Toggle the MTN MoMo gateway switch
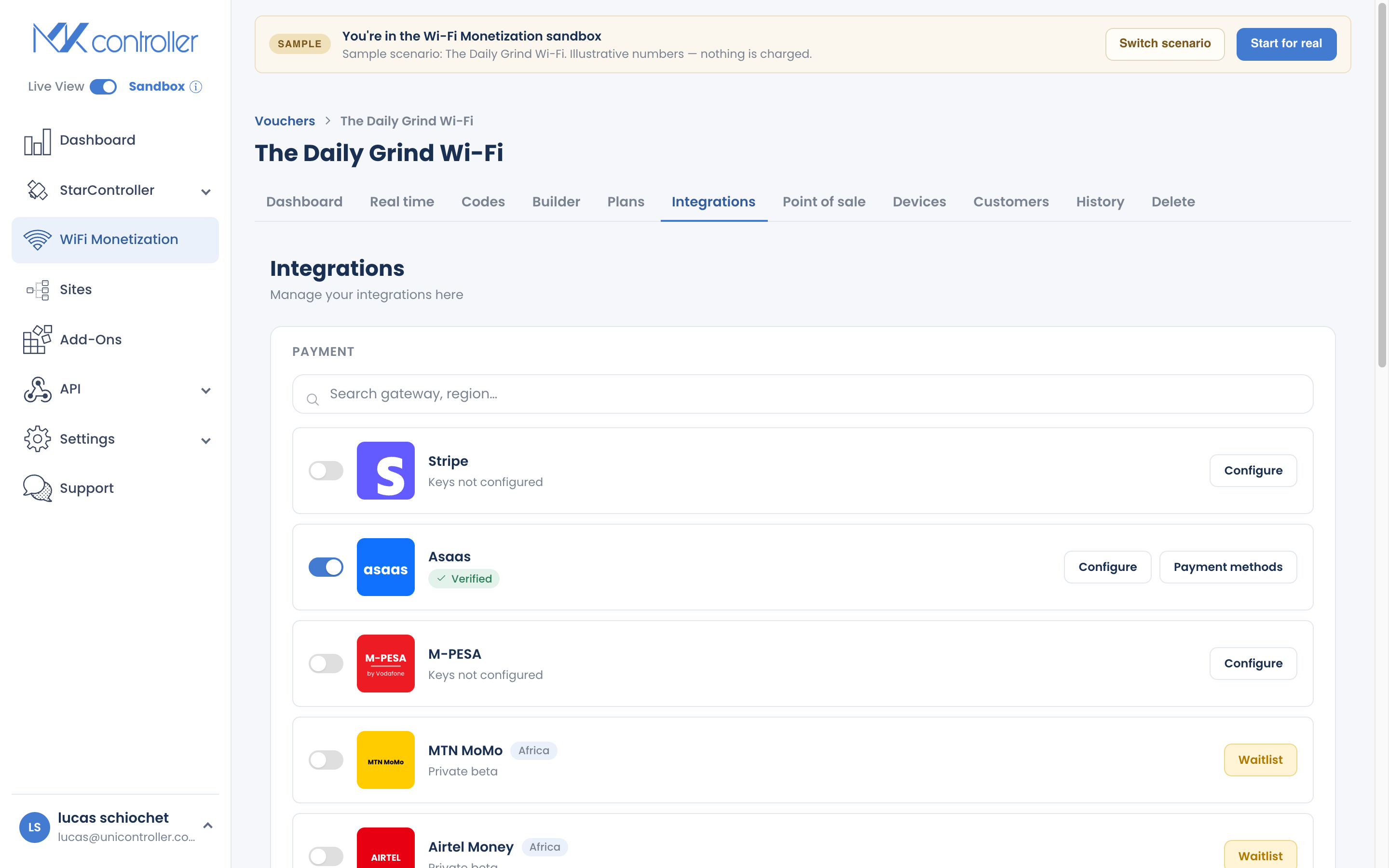Screen dimensions: 1389x868 (326, 759)
